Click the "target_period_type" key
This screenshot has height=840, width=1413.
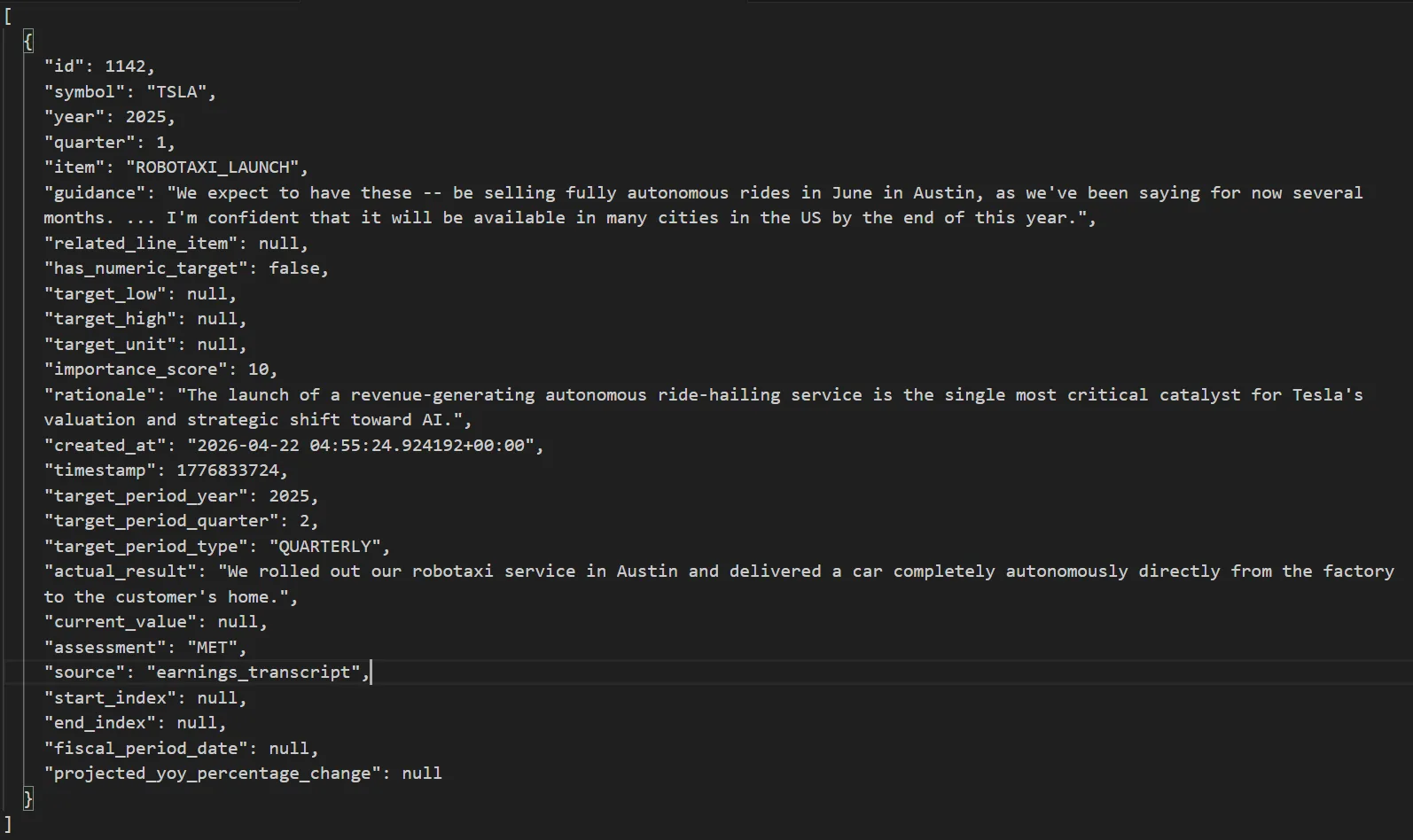tap(146, 547)
